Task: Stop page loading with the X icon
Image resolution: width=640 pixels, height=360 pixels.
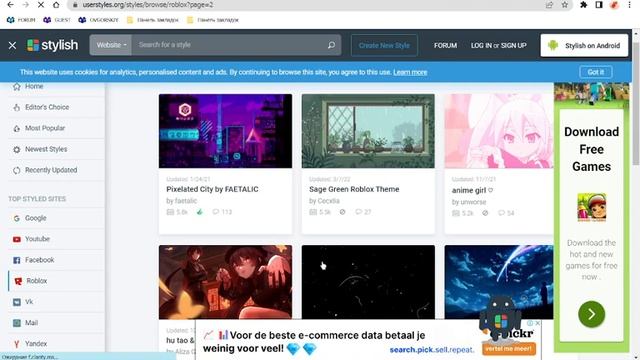Action: click(x=41, y=5)
